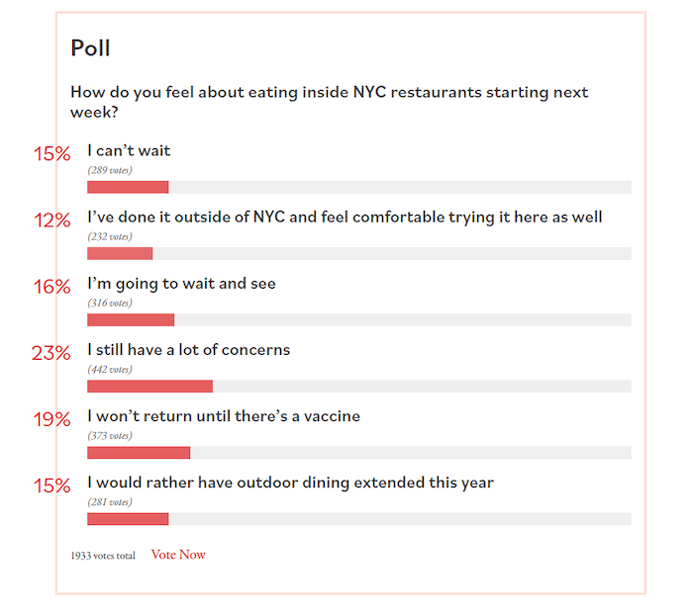Screen dimensions: 693x615
Task: Click the 16% percentage label
Action: coord(51,287)
